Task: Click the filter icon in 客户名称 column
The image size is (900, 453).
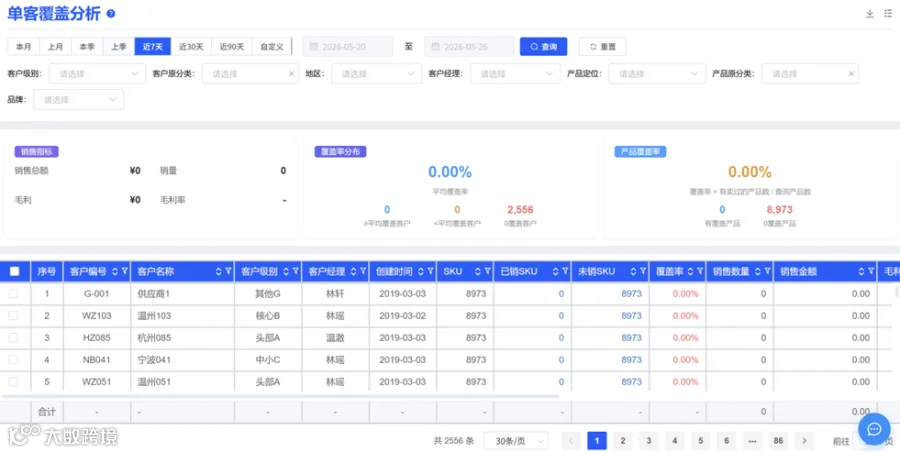Action: click(228, 272)
